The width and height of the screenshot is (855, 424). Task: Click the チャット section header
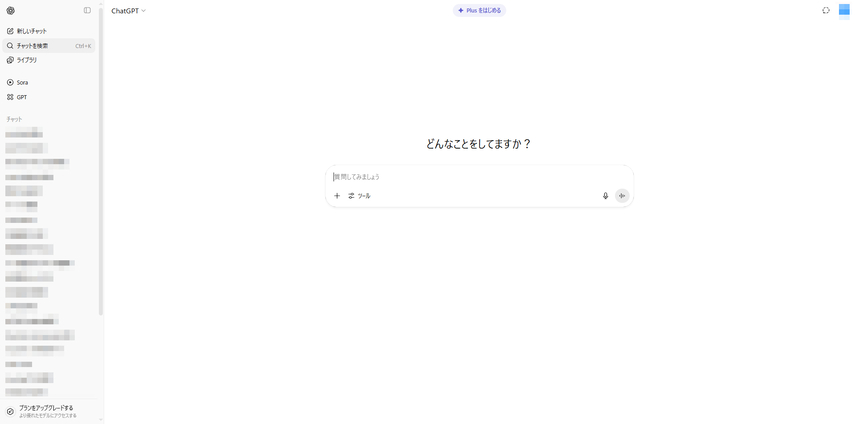pos(14,119)
